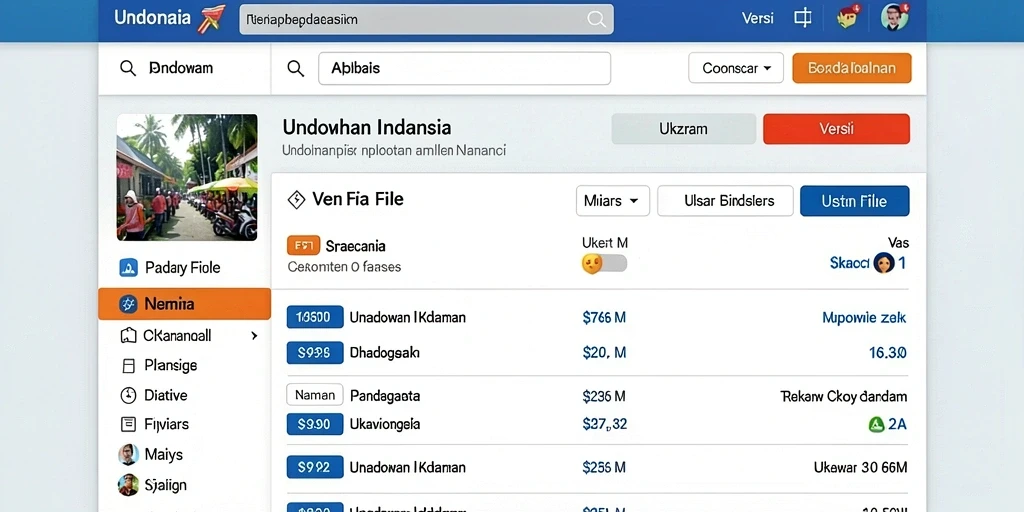The width and height of the screenshot is (1024, 512).
Task: Click the Maiys avatar icon
Action: coord(129,455)
